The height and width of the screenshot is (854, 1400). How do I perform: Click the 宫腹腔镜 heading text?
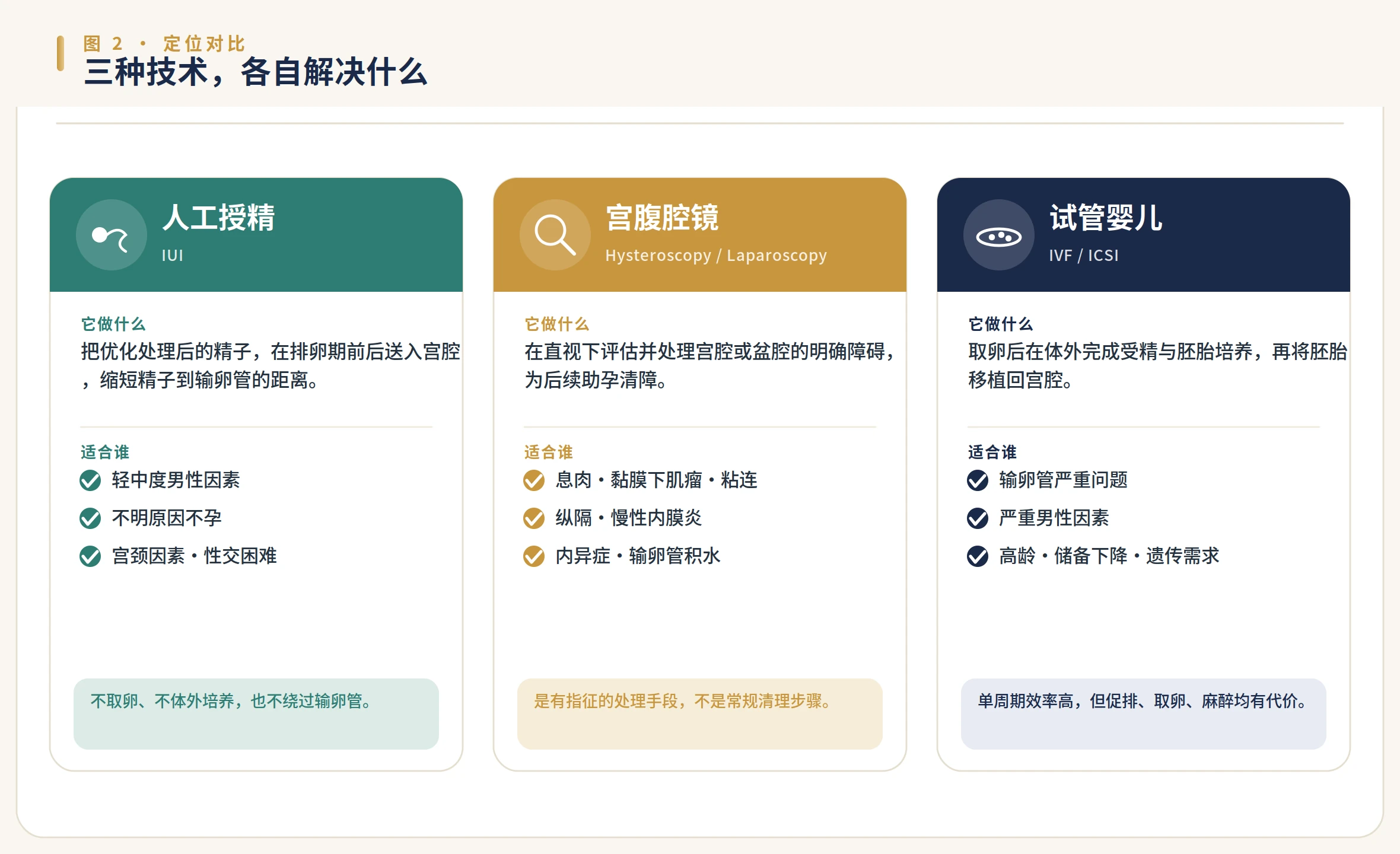(662, 217)
